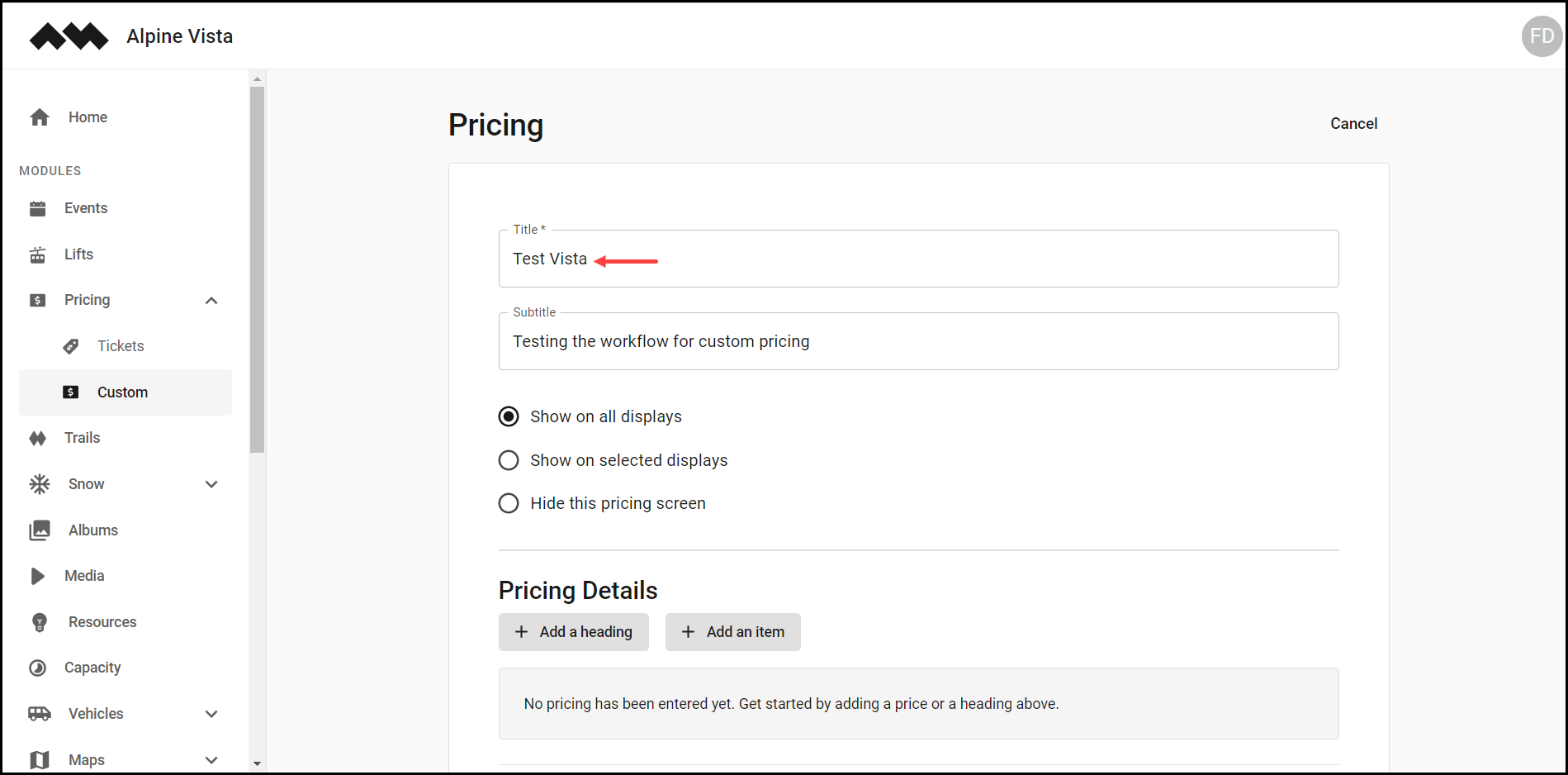Click the Albums photo icon
Screen dimensions: 1568x775
[x=40, y=530]
